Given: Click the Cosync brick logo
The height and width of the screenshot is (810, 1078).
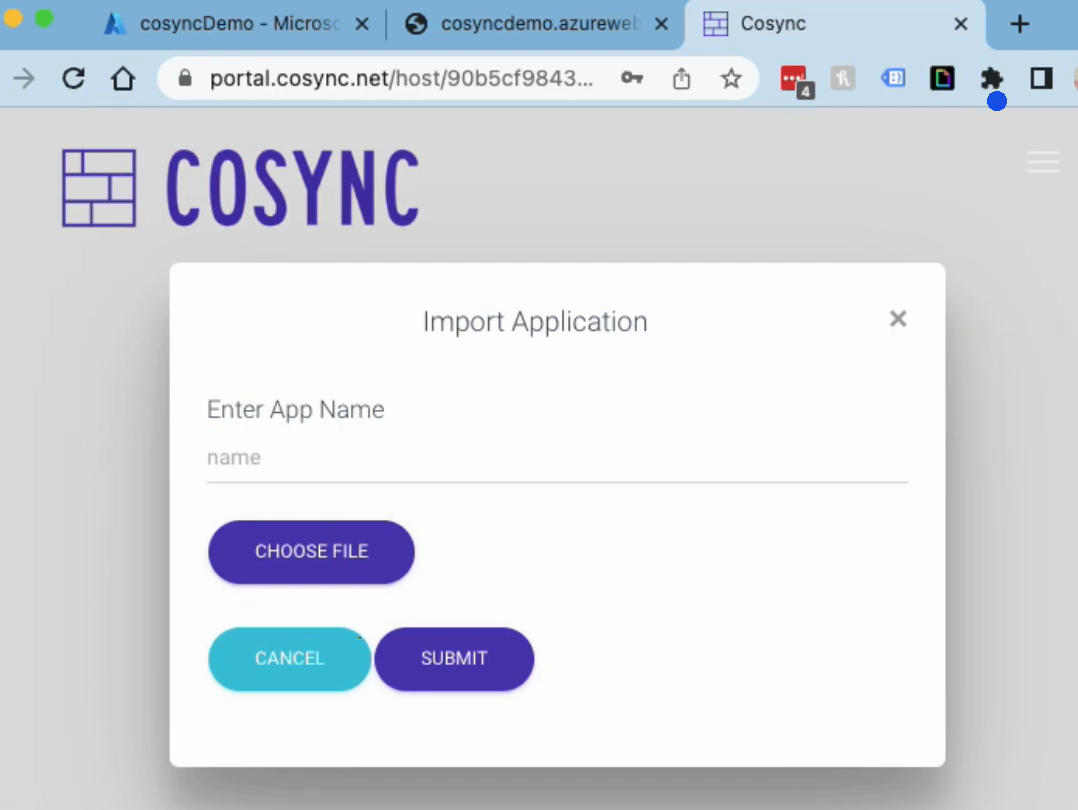Looking at the screenshot, I should pyautogui.click(x=99, y=188).
